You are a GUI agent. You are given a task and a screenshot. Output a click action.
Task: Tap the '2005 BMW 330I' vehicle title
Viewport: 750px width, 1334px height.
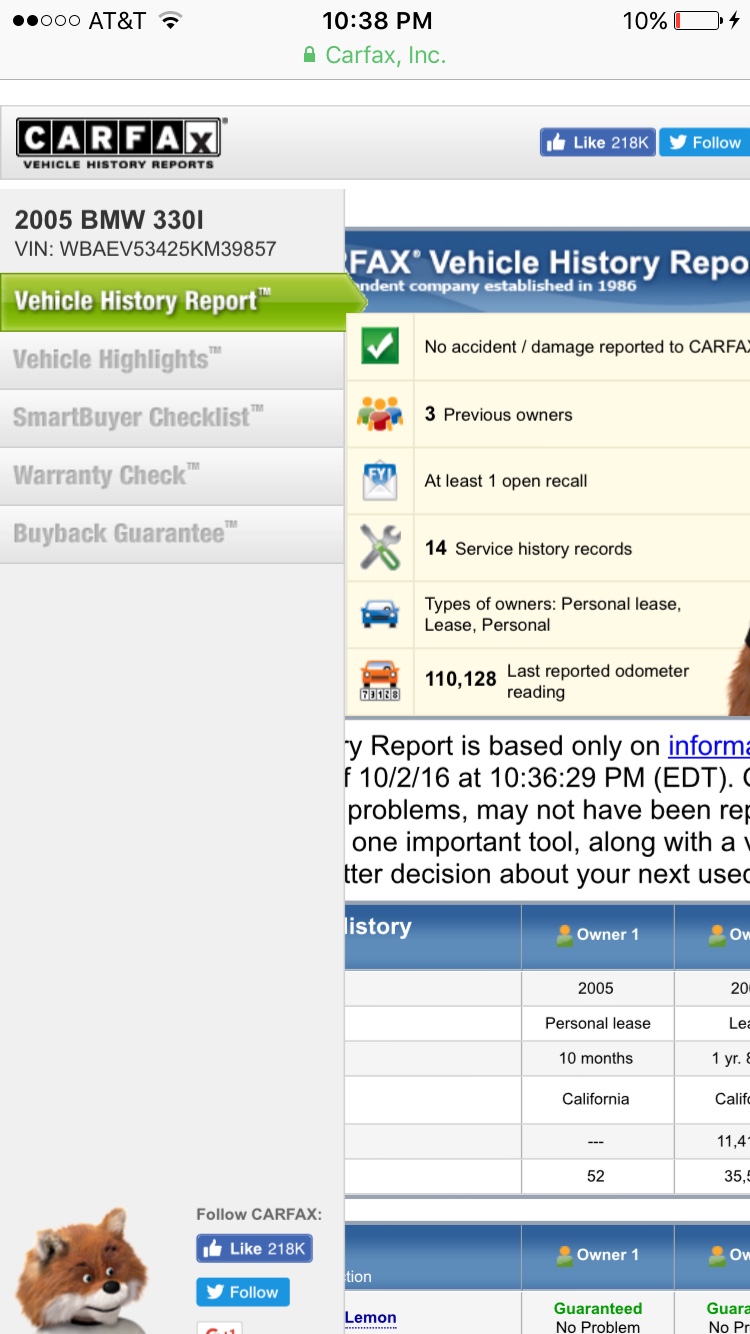(x=109, y=220)
